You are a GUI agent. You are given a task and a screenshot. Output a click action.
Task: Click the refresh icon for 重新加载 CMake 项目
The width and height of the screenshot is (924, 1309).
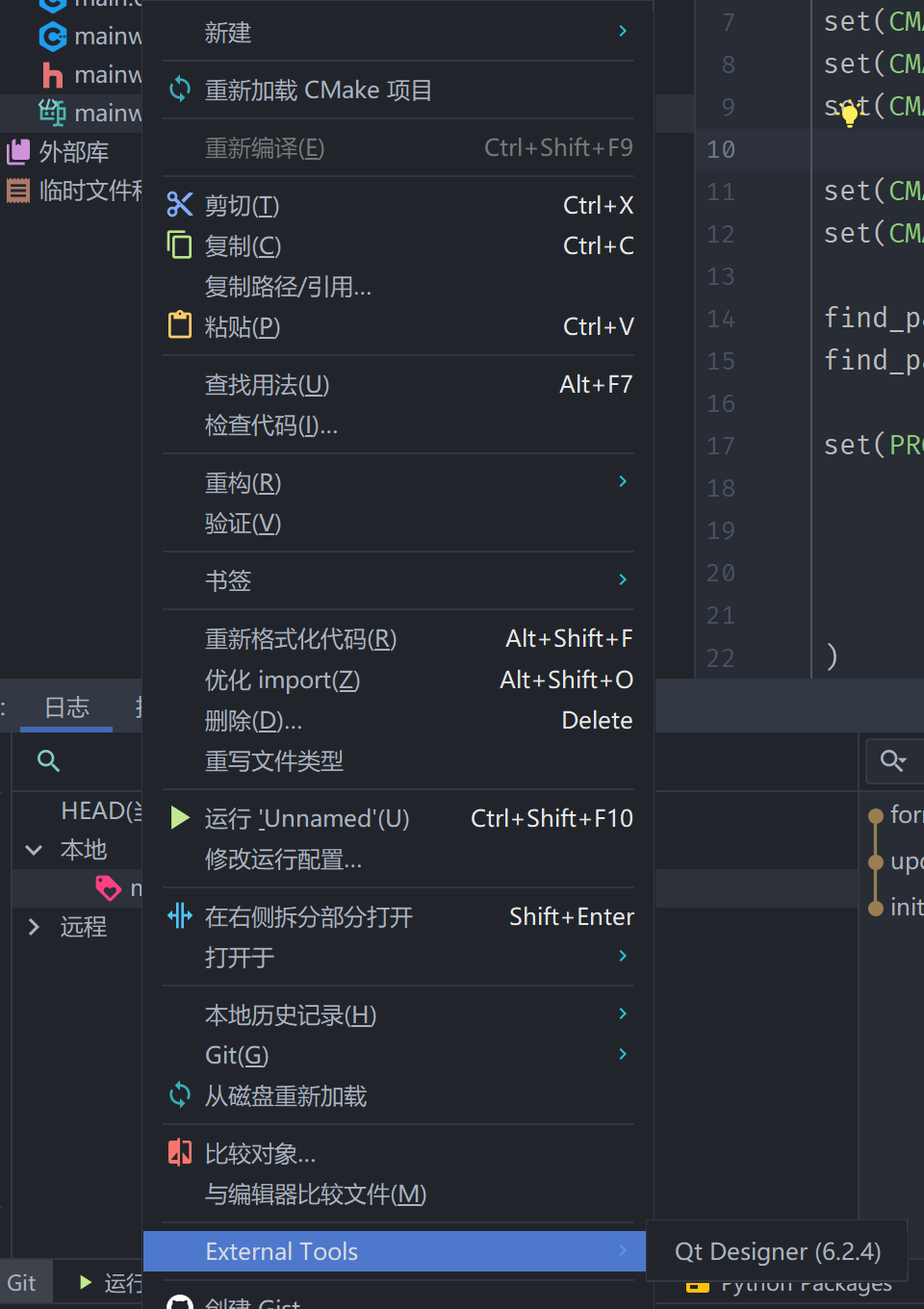pos(179,90)
